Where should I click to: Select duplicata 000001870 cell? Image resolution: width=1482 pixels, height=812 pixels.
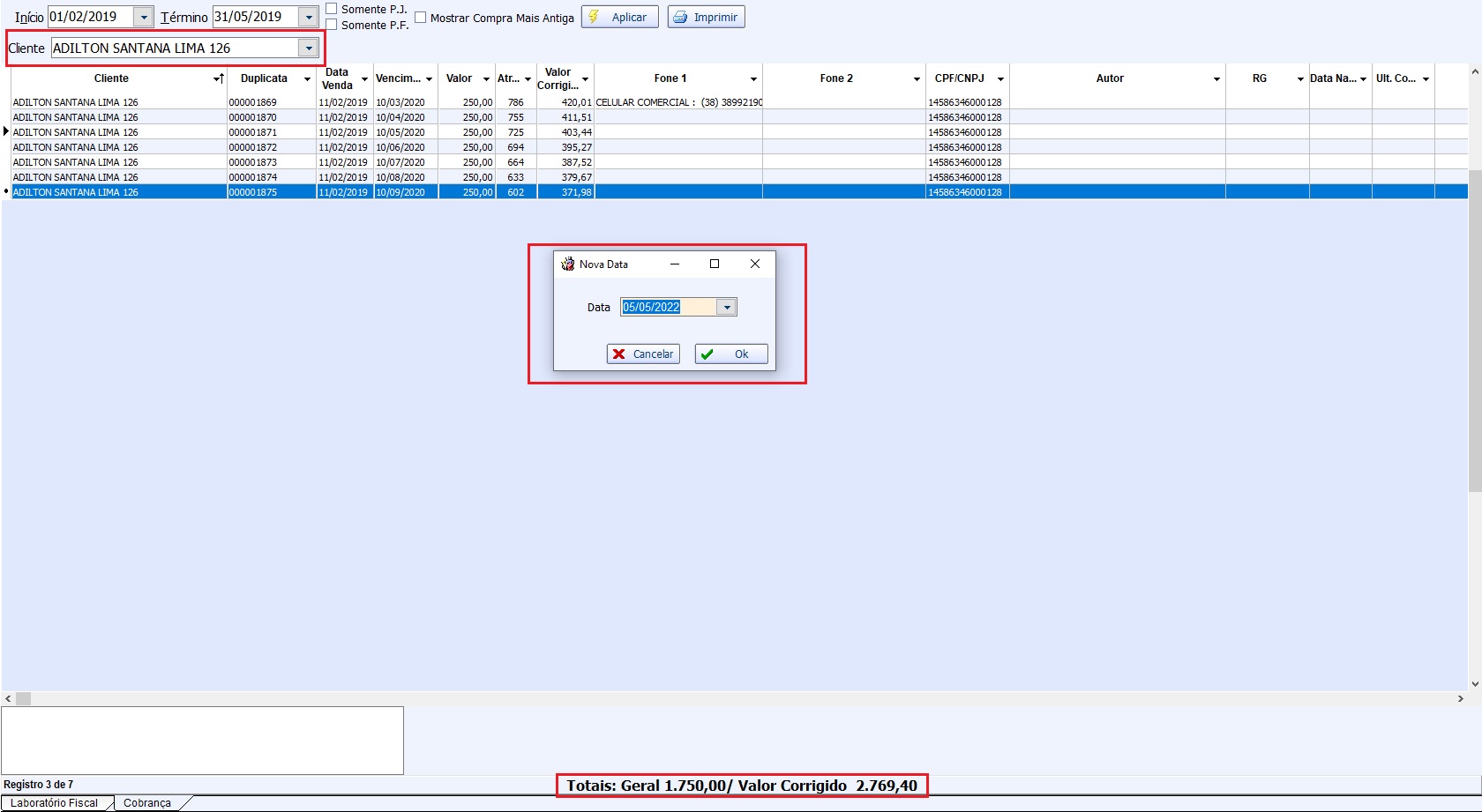272,117
